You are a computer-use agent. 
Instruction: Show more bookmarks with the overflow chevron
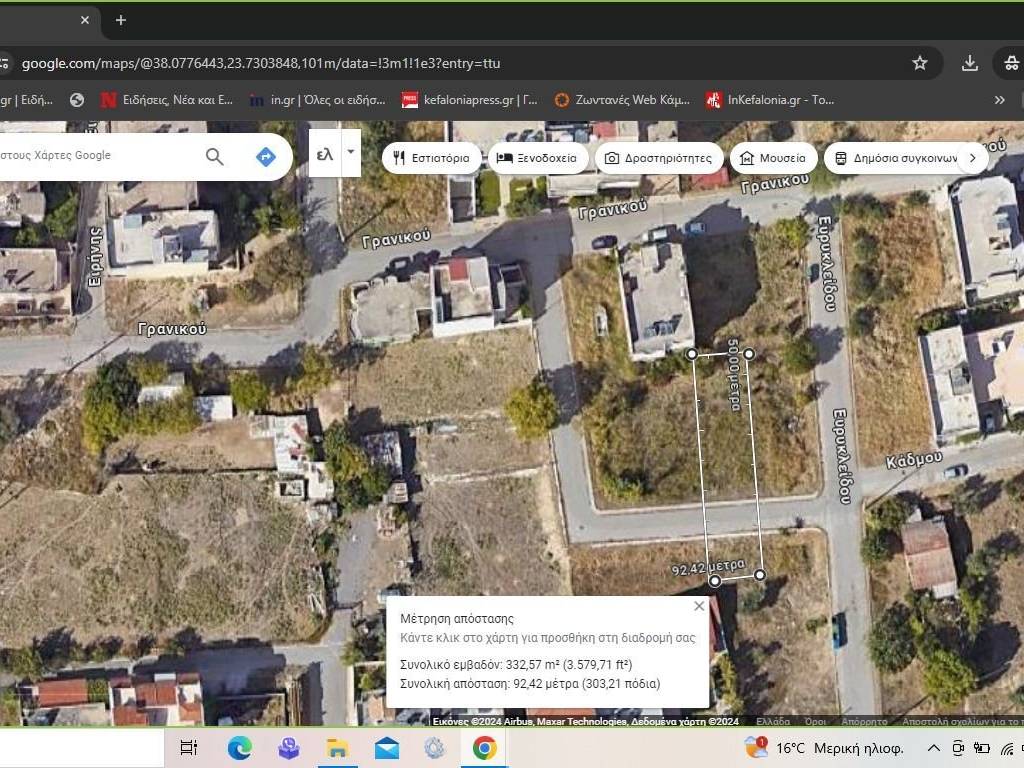click(x=998, y=100)
